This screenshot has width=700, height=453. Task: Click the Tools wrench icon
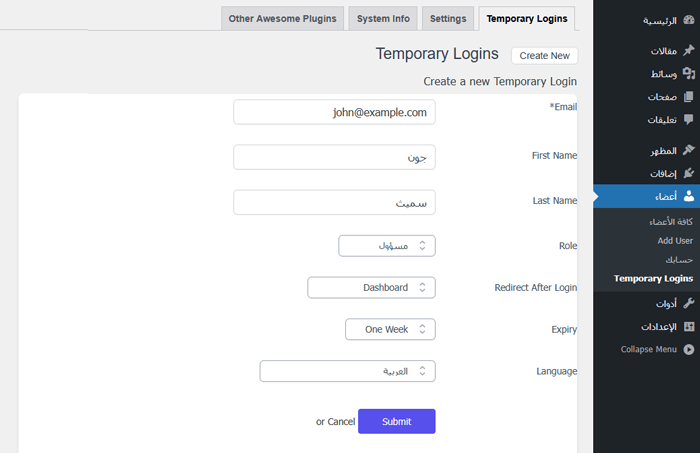[x=688, y=304]
